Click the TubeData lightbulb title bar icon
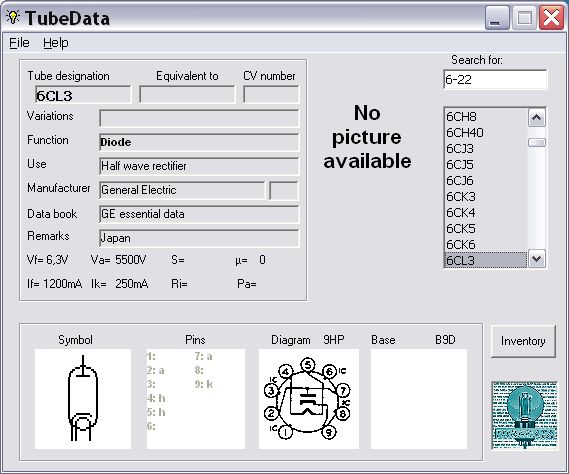This screenshot has height=474, width=569. [13, 17]
